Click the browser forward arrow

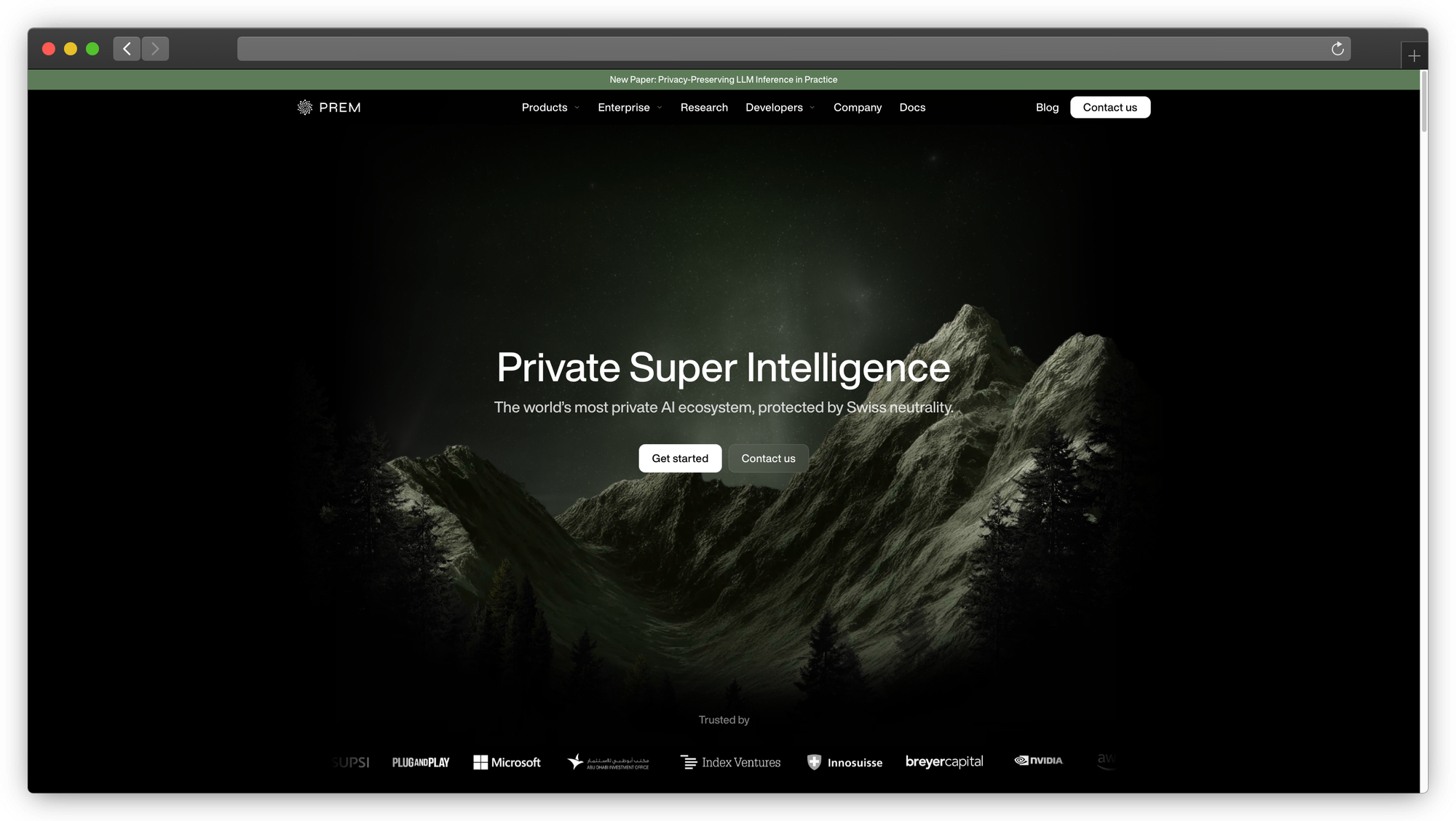[155, 49]
